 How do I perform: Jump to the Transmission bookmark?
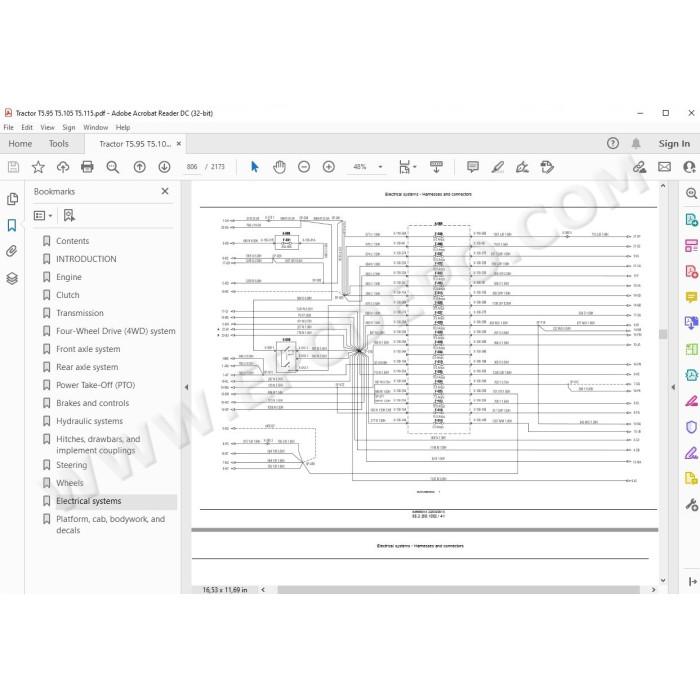[79, 313]
